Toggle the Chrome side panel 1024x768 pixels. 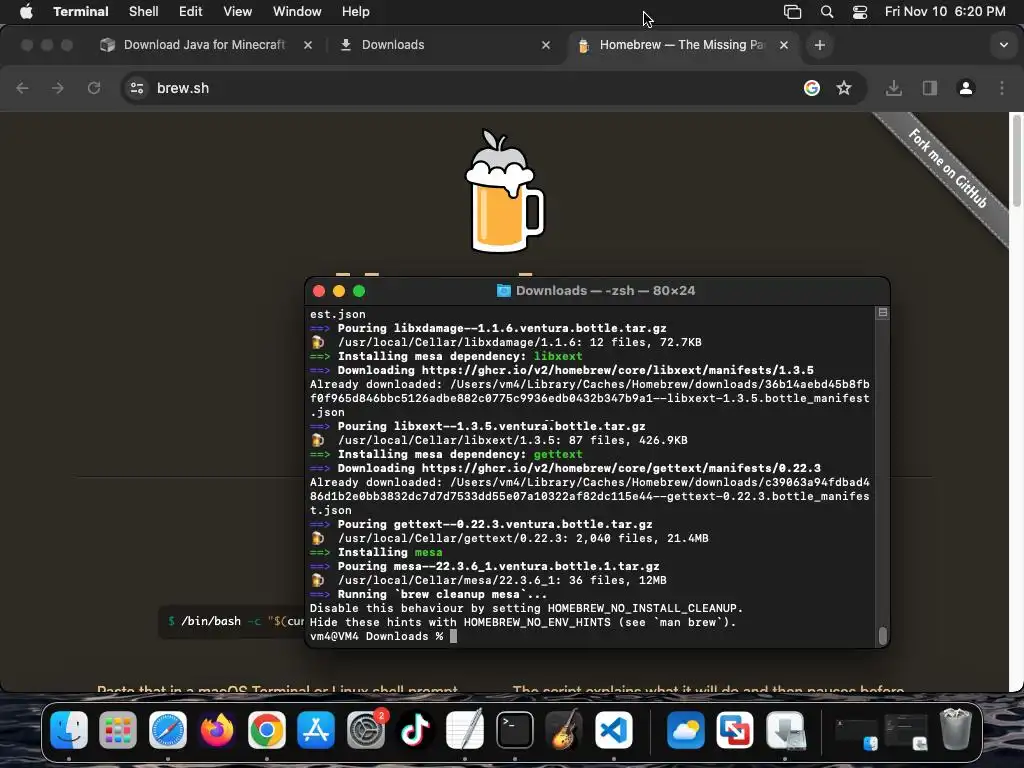pos(930,88)
